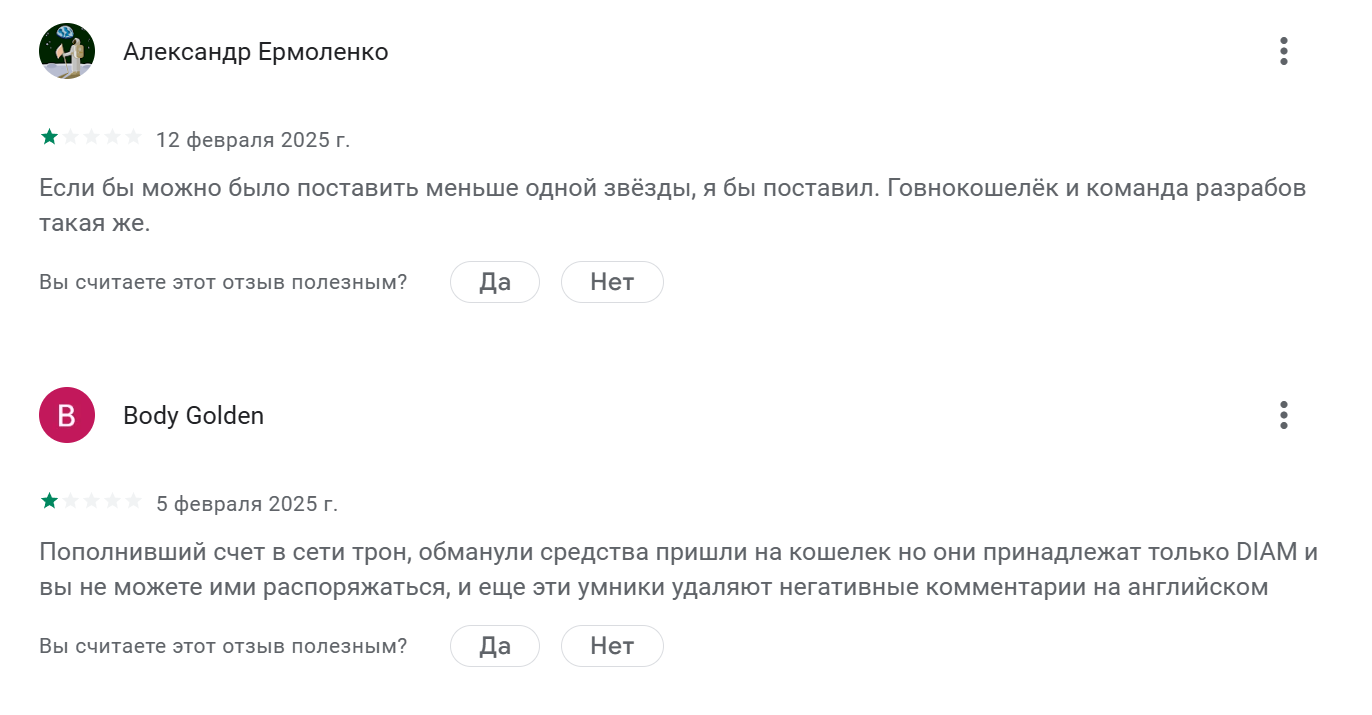
Task: Mark Александр Ермоленко's review helpful with Да
Action: click(495, 282)
